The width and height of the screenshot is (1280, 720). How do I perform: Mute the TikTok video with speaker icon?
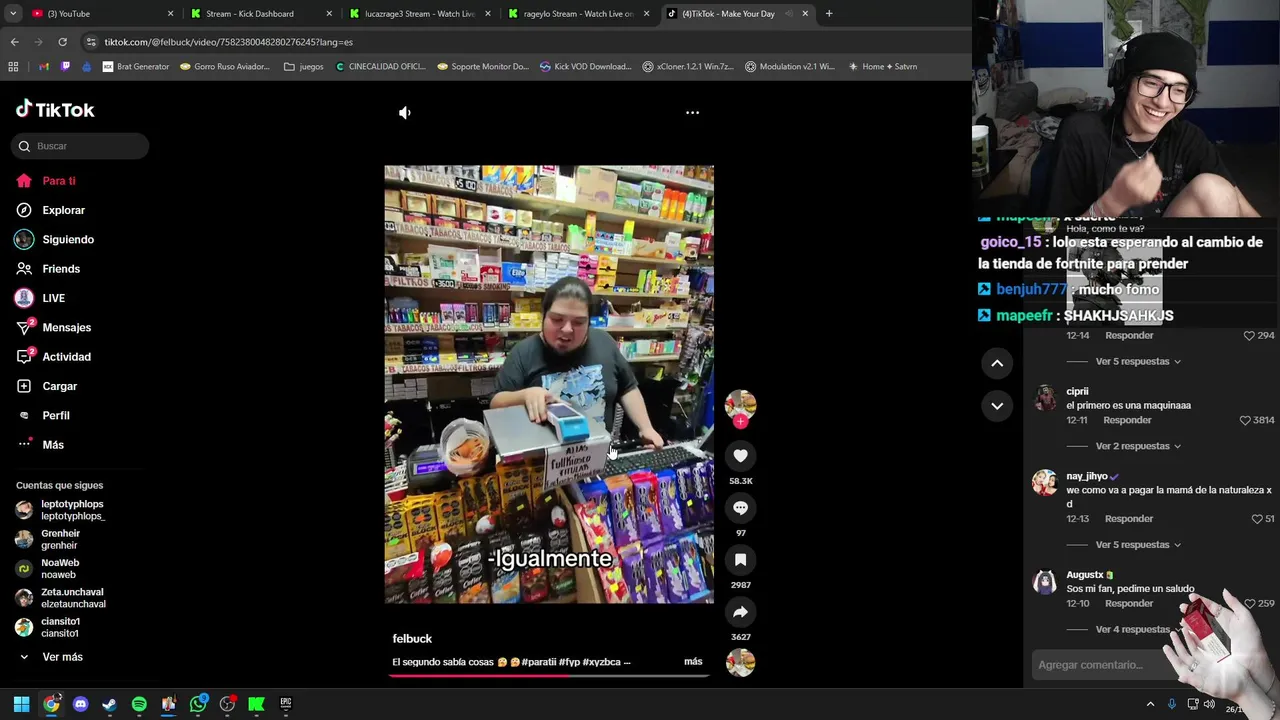(x=405, y=113)
